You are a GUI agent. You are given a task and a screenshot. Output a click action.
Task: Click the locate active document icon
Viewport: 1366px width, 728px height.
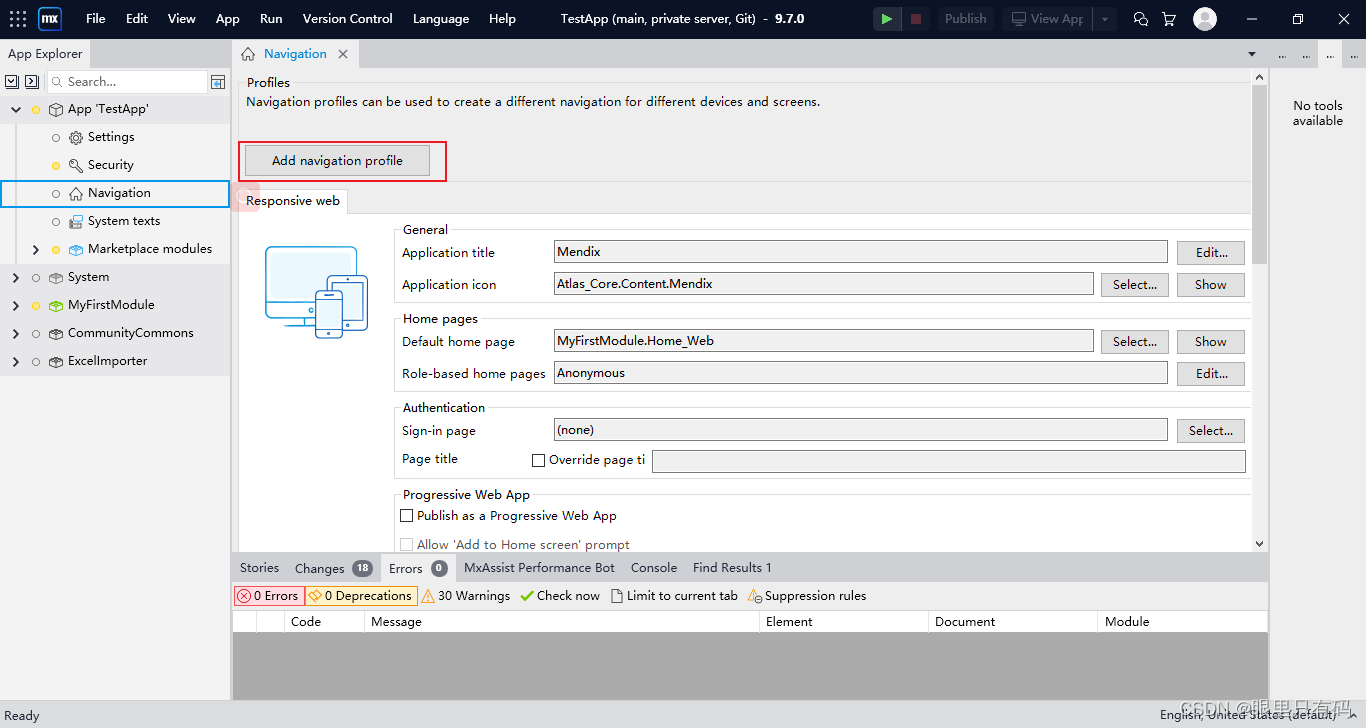point(218,82)
